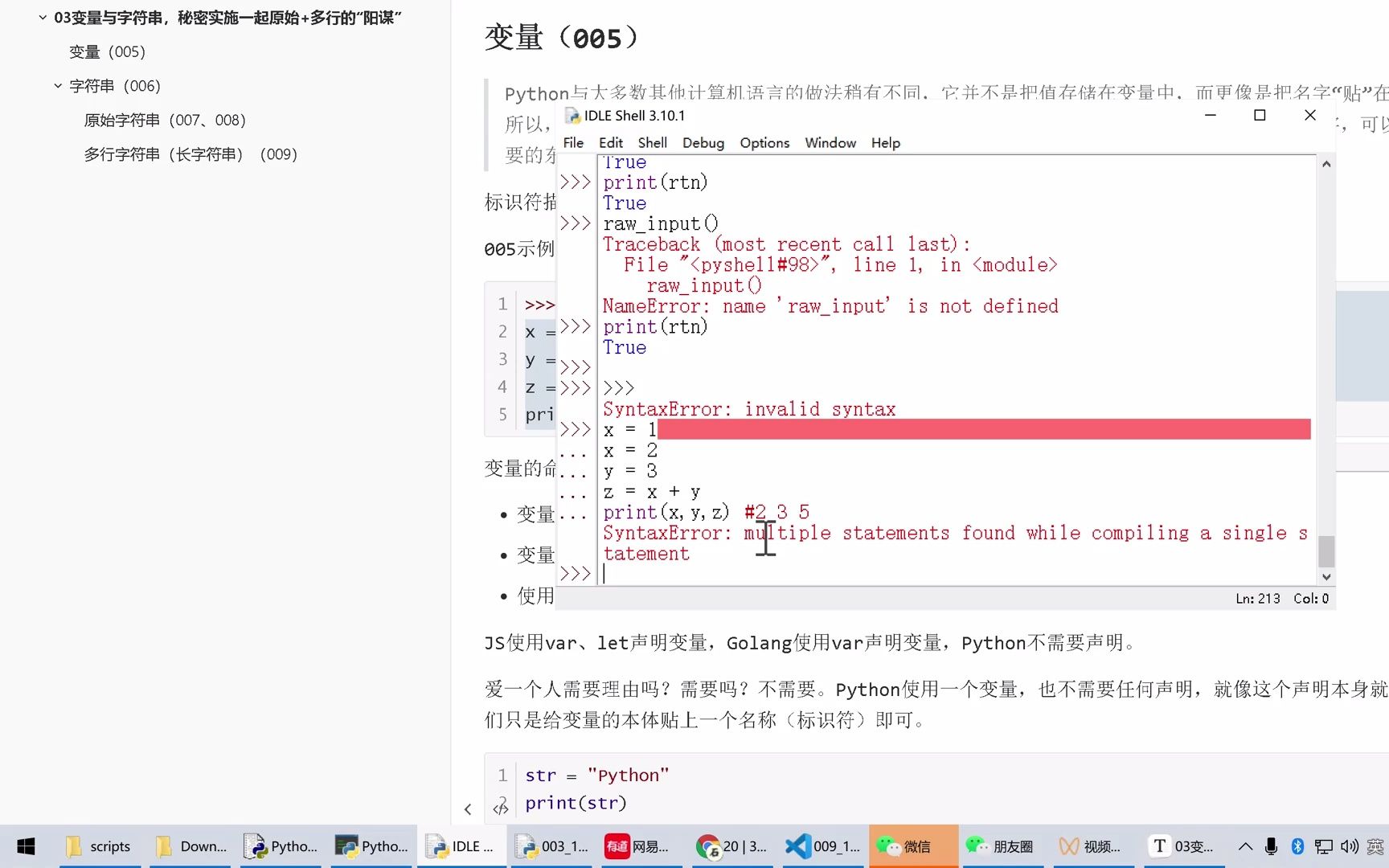Select 03变量与字符串 top outline heading
This screenshot has width=1389, height=868.
227,17
